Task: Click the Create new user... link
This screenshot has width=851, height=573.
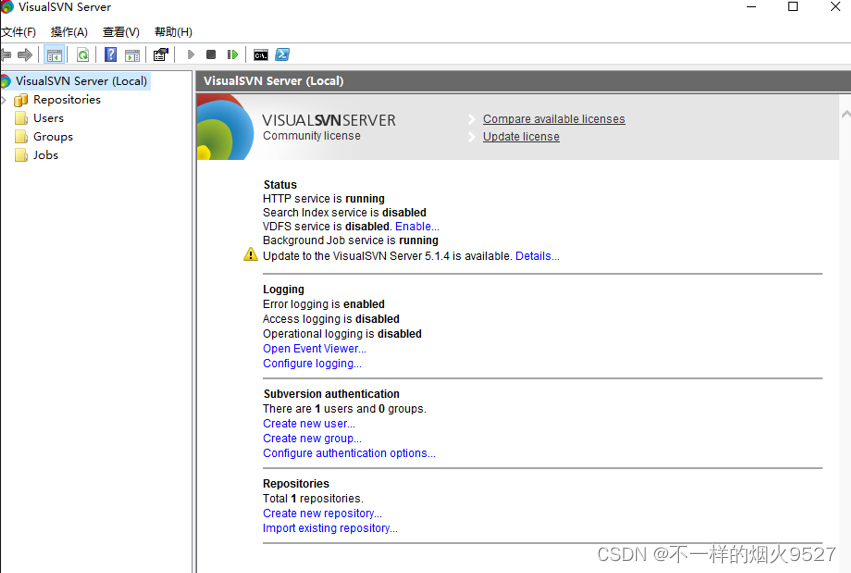Action: [309, 423]
